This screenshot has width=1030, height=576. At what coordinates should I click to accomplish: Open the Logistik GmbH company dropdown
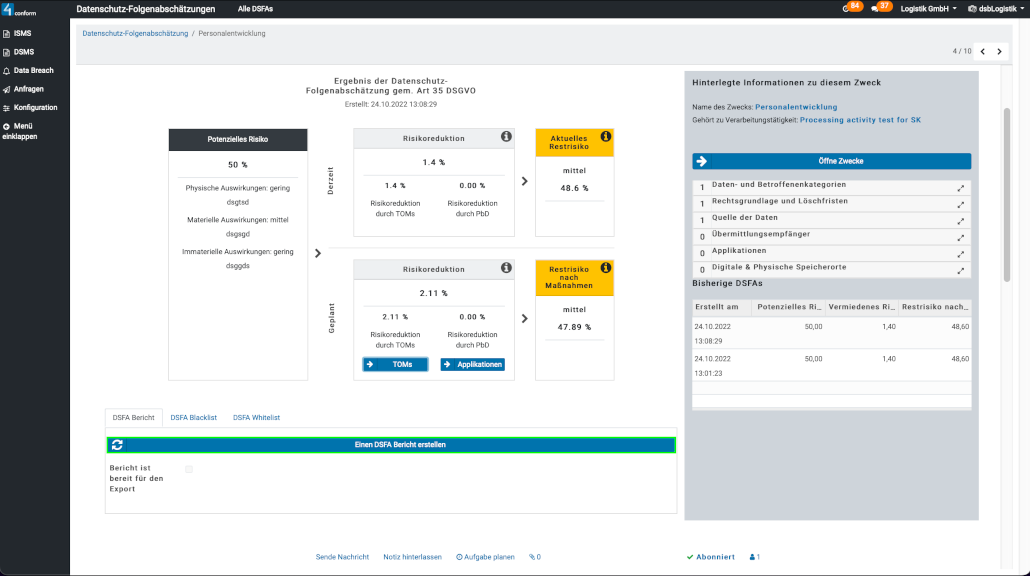pyautogui.click(x=928, y=8)
